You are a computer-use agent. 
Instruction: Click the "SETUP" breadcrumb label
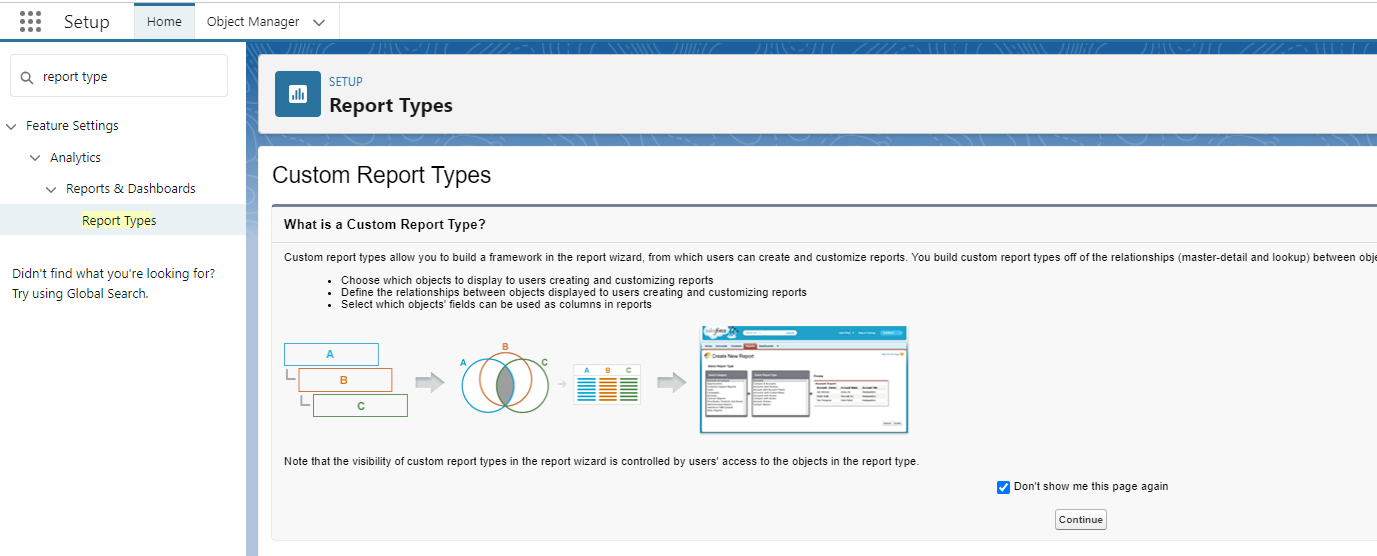[x=346, y=82]
